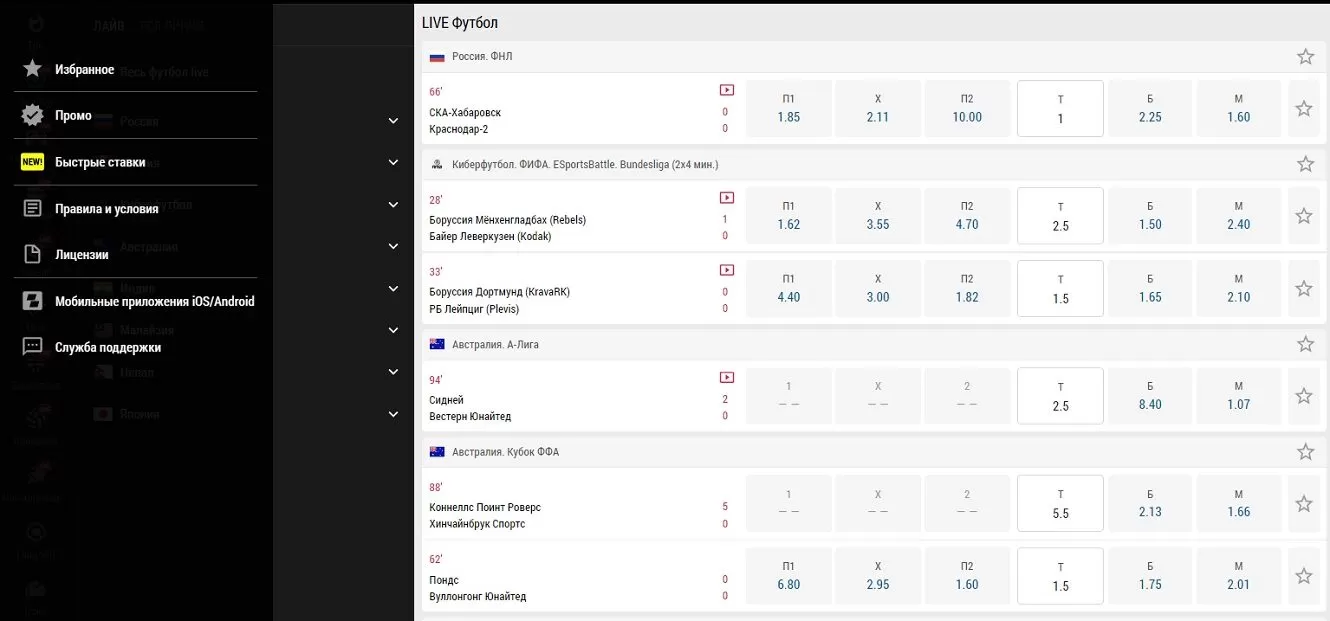Click the Мобильные приложения iOS/Android icon
1330x621 pixels.
click(32, 301)
